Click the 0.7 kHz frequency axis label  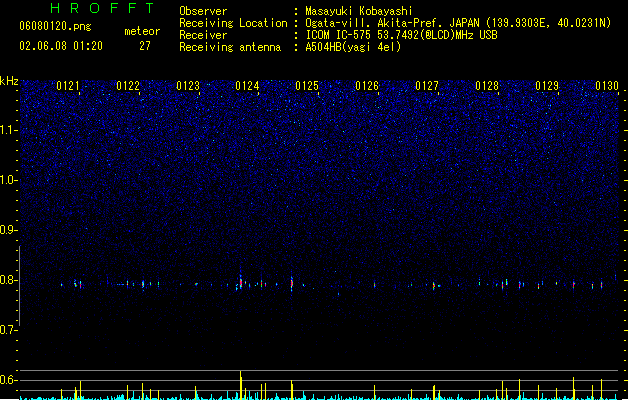pos(8,330)
